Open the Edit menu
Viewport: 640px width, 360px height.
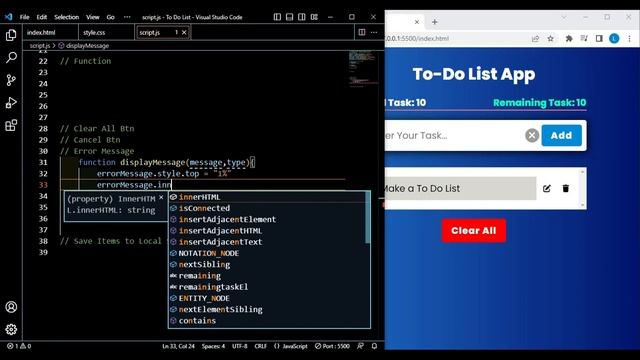[42, 17]
